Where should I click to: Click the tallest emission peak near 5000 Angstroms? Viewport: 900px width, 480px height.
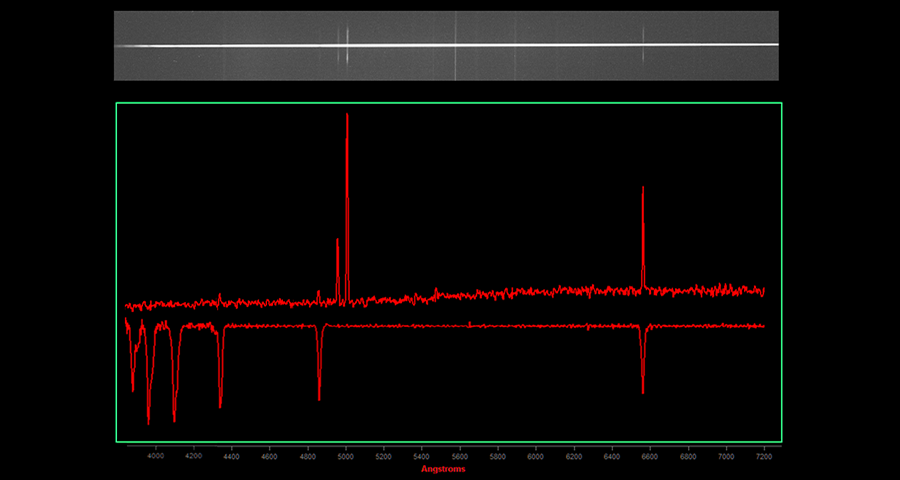347,115
